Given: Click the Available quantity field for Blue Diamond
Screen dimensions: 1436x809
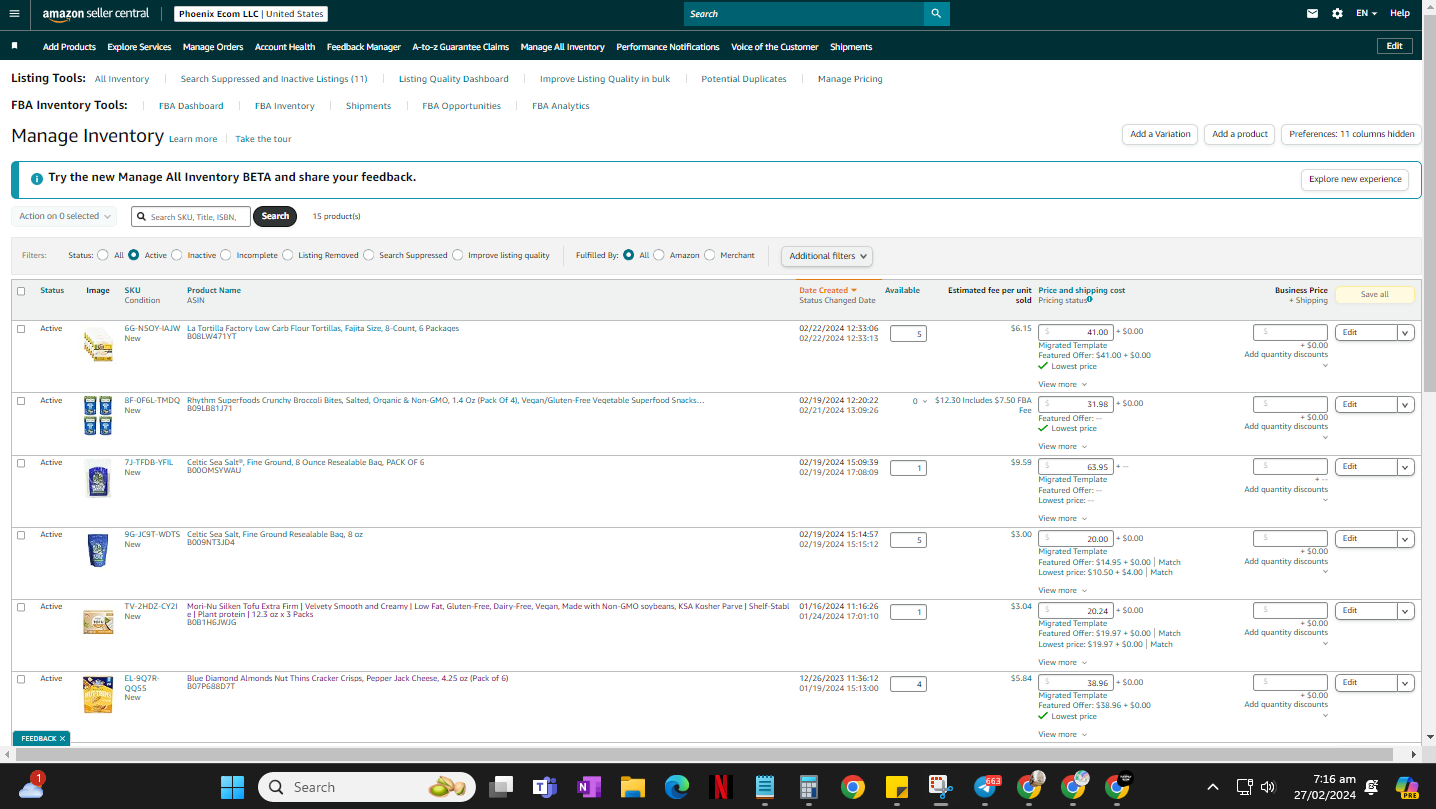Looking at the screenshot, I should [908, 684].
